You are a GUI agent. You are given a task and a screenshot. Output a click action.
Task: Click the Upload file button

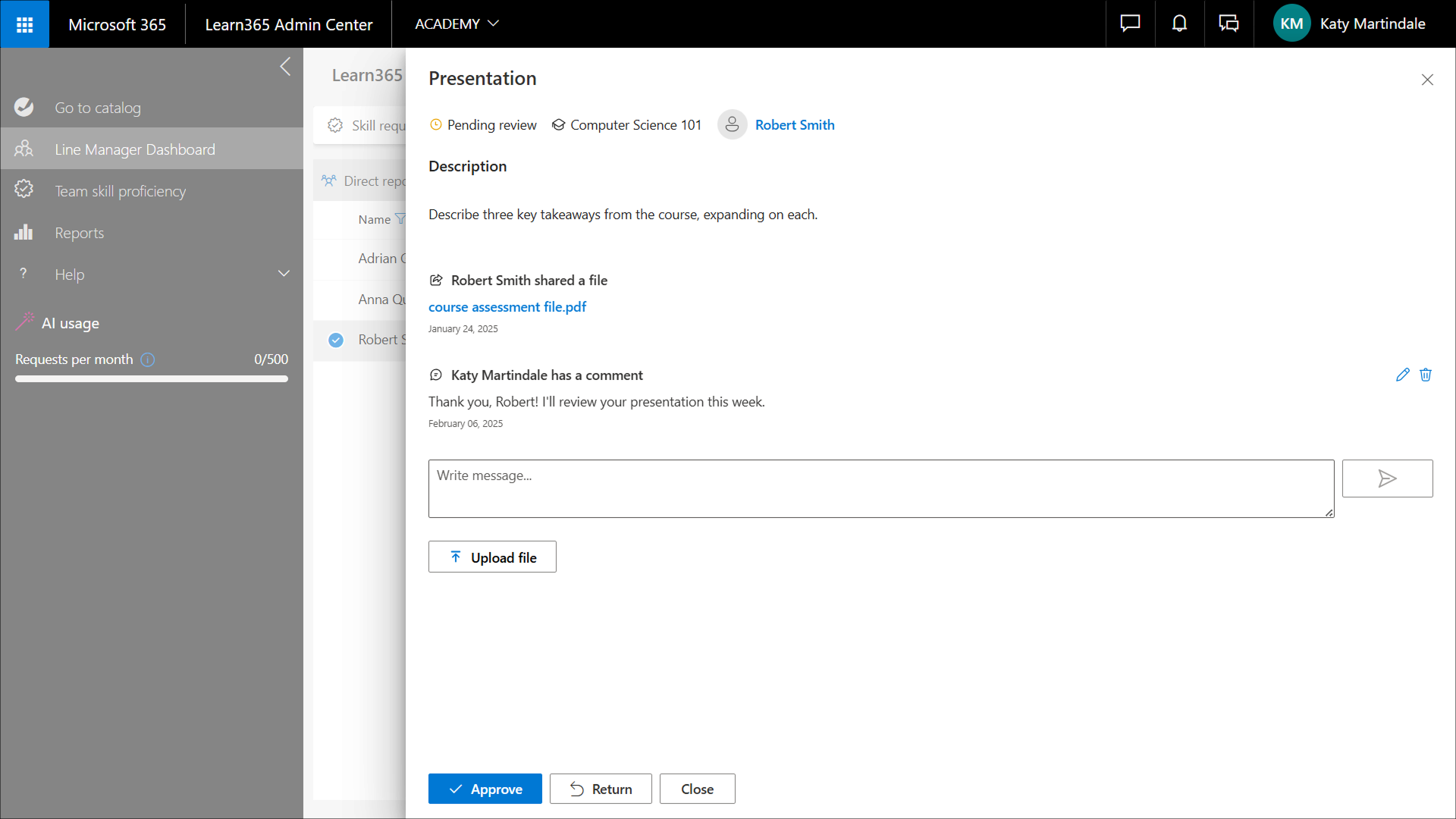point(492,557)
